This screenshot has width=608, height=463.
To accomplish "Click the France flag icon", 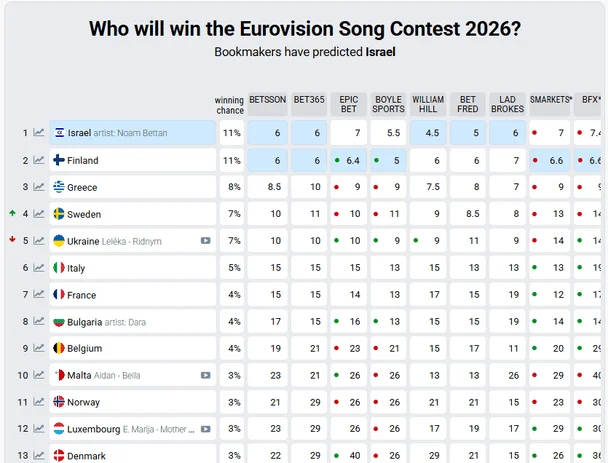I will pyautogui.click(x=59, y=295).
